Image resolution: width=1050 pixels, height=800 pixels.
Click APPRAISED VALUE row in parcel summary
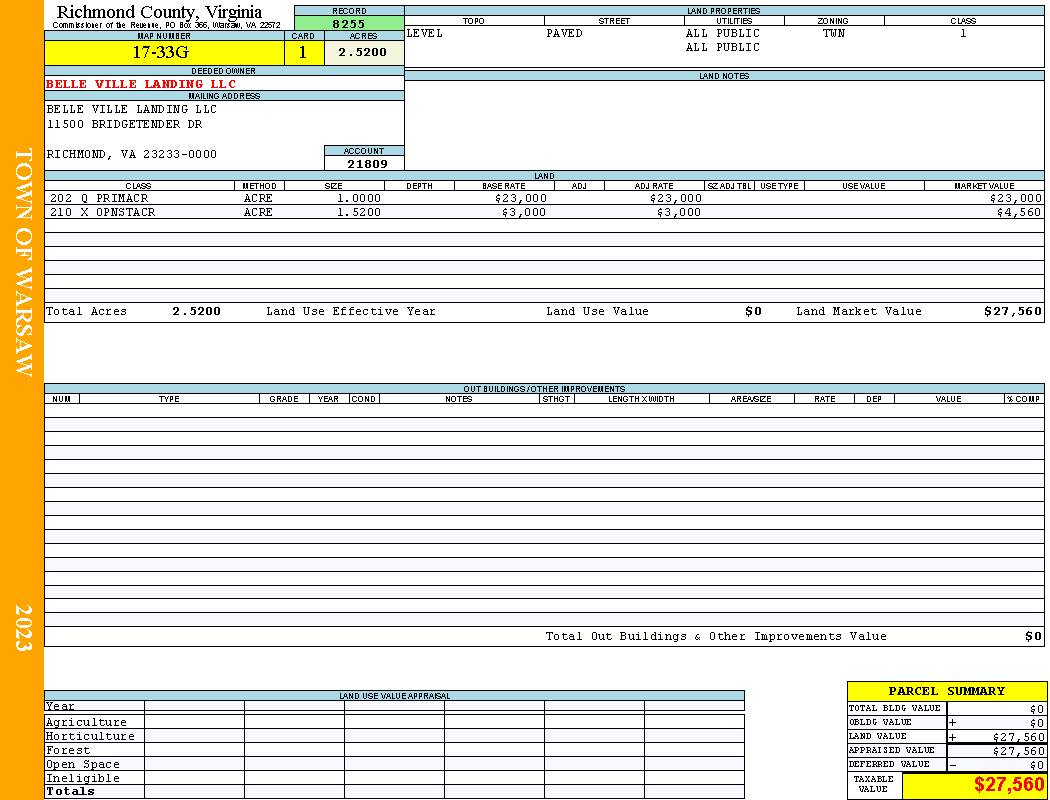tap(946, 750)
